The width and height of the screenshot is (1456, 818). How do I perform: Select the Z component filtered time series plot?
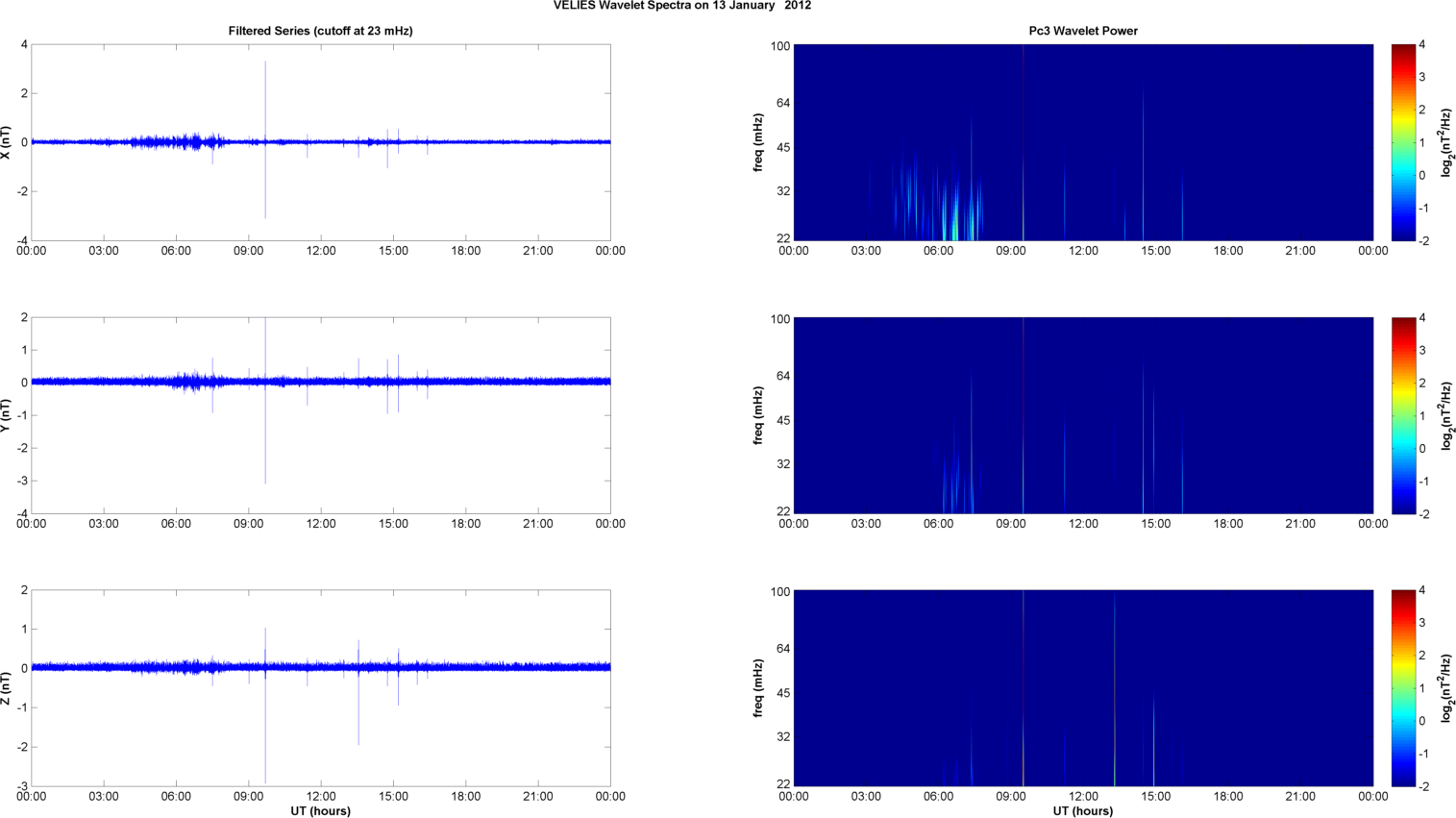pyautogui.click(x=321, y=688)
